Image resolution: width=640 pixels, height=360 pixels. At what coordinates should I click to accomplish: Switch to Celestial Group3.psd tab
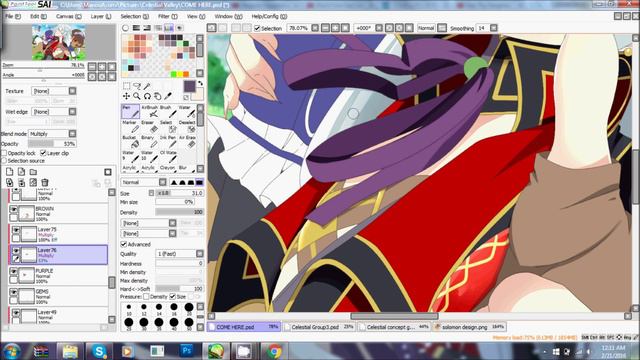(x=319, y=327)
